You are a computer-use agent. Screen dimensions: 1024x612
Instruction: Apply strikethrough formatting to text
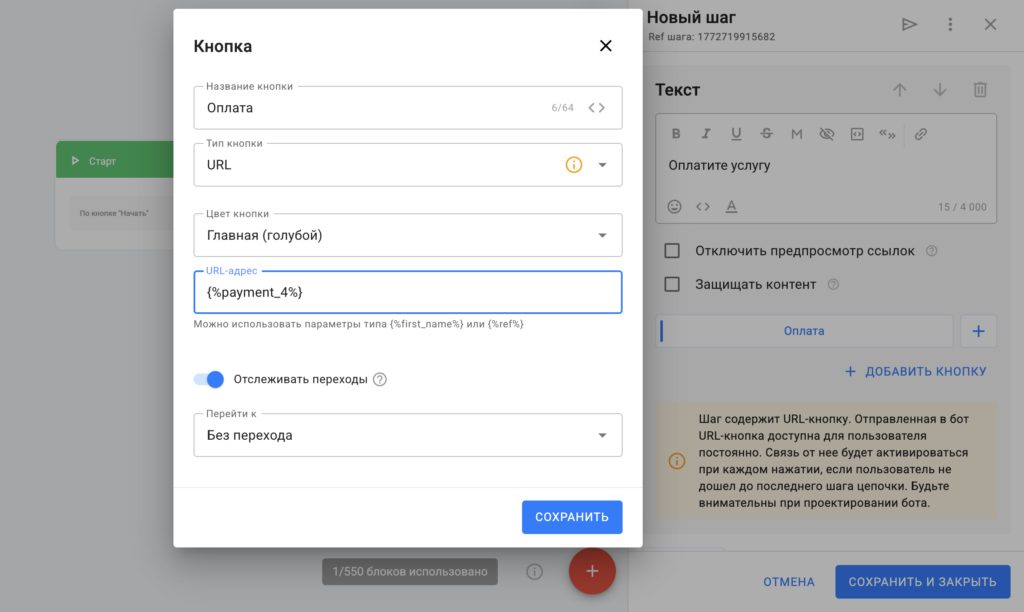coord(766,134)
